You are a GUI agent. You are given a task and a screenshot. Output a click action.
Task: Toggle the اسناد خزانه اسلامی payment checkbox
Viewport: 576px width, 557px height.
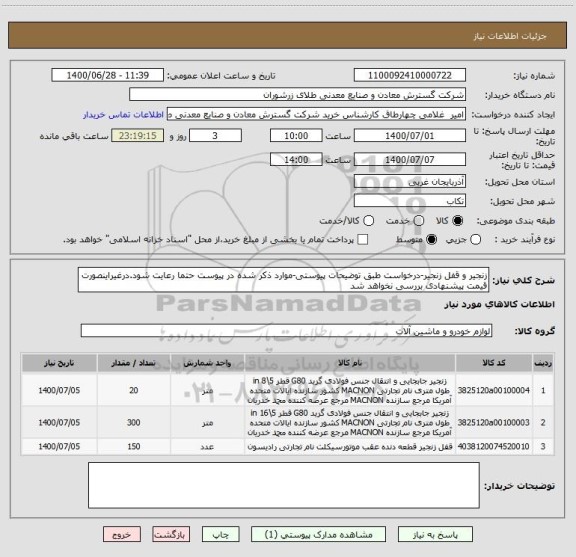(x=363, y=240)
